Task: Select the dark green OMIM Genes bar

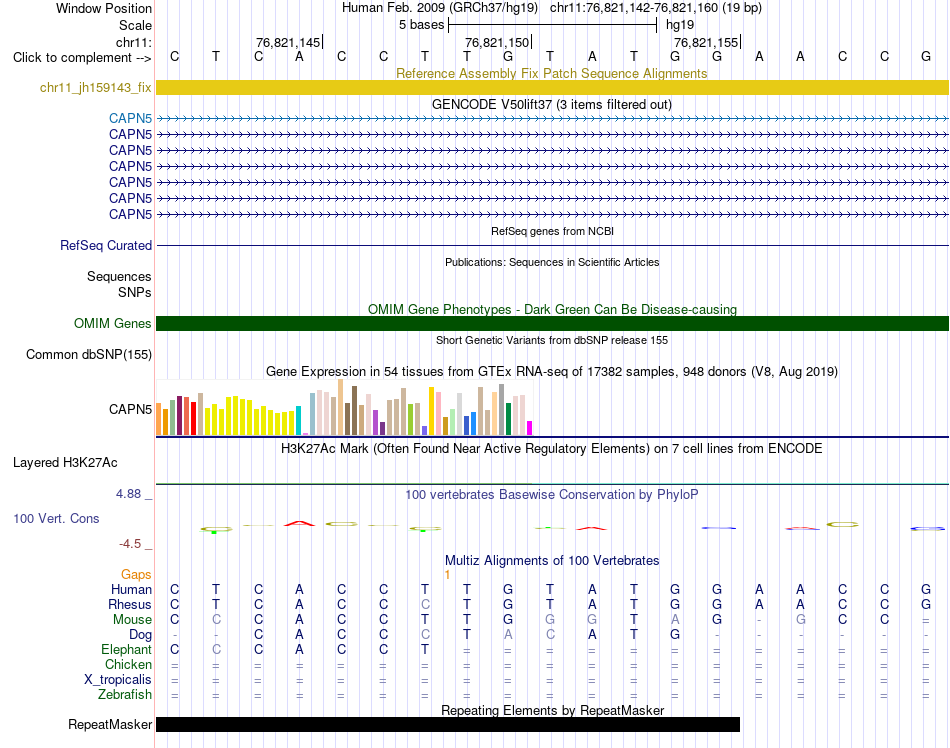Action: (552, 323)
